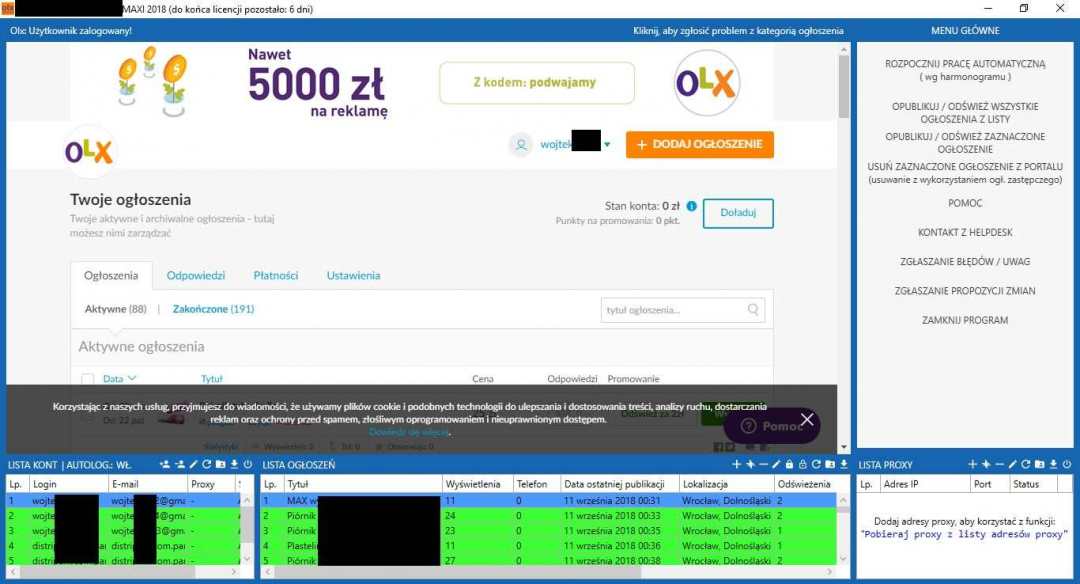The width and height of the screenshot is (1080, 584).
Task: Refresh the accounts list in Lista Kont
Action: [207, 464]
